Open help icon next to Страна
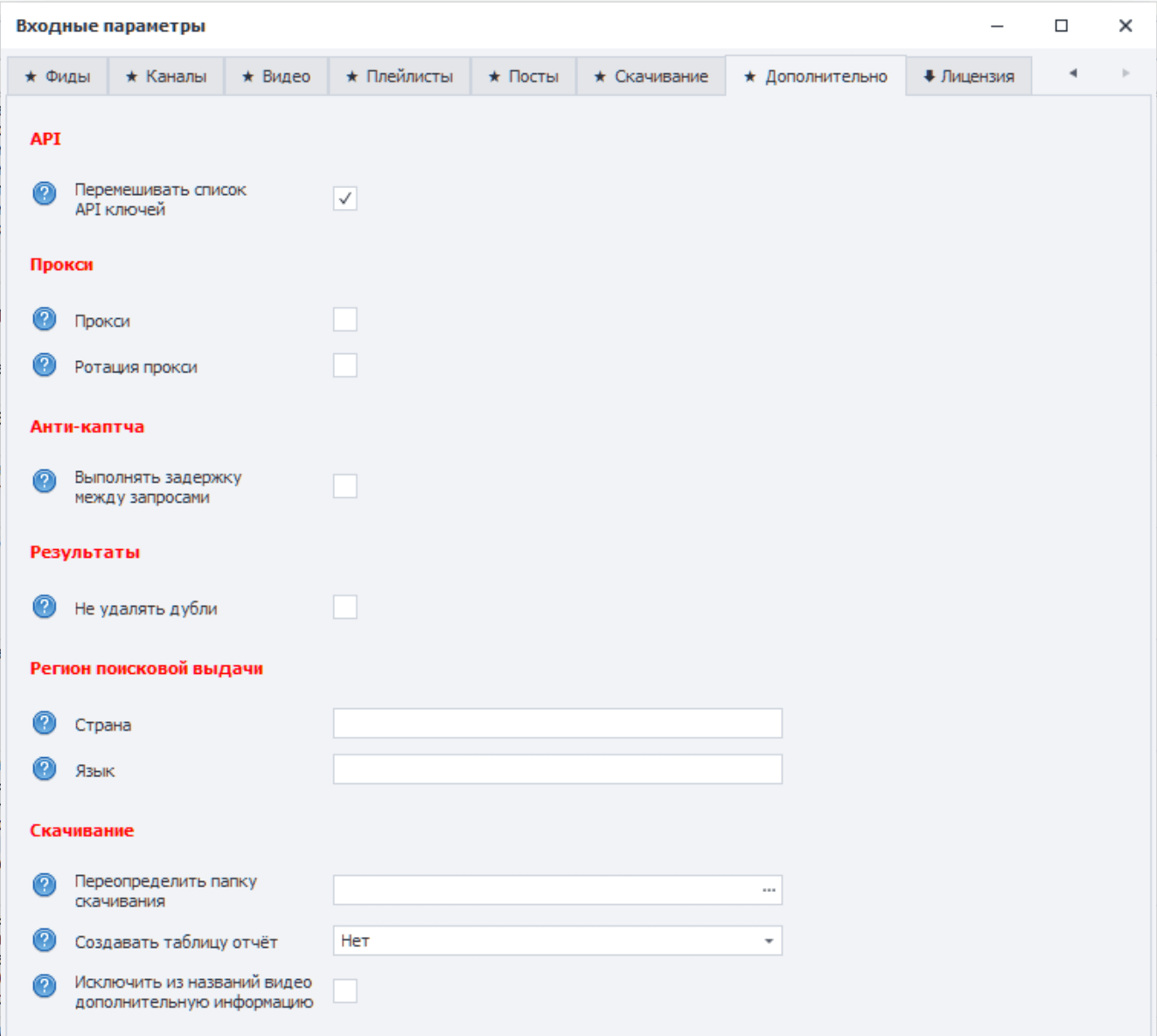This screenshot has width=1157, height=1036. [x=45, y=723]
